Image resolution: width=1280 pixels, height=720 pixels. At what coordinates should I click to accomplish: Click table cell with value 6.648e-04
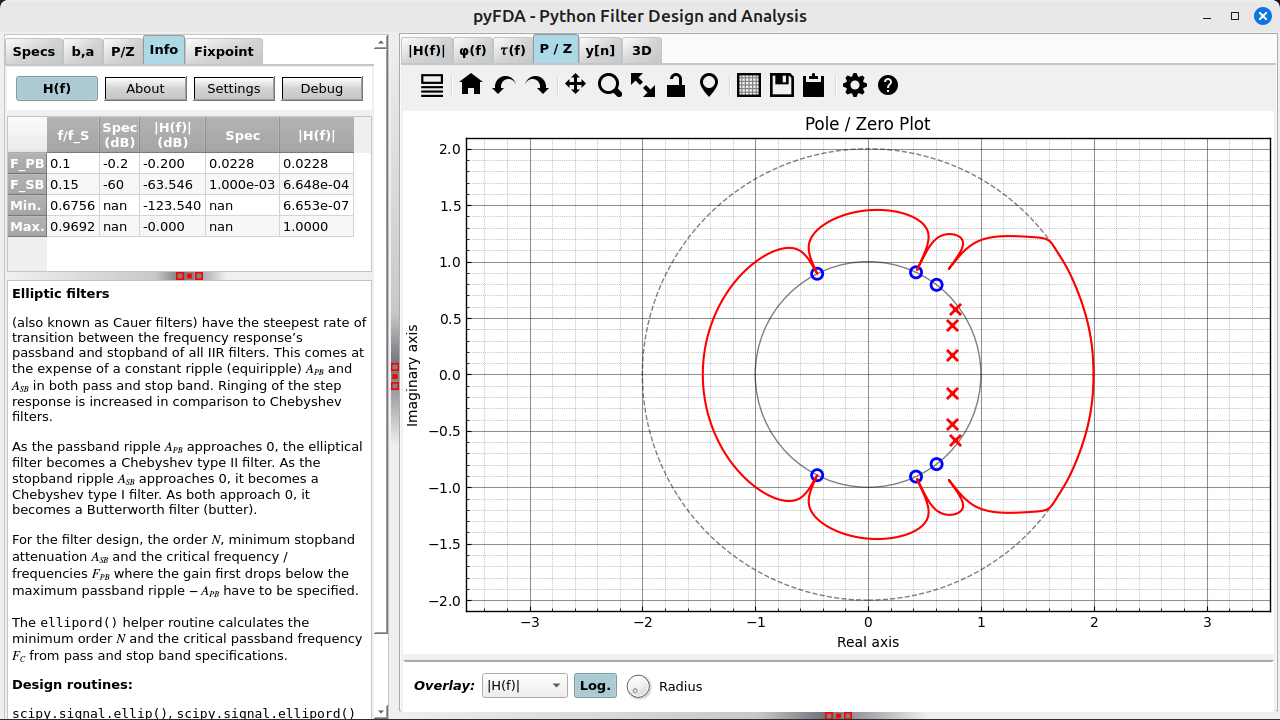click(x=317, y=184)
